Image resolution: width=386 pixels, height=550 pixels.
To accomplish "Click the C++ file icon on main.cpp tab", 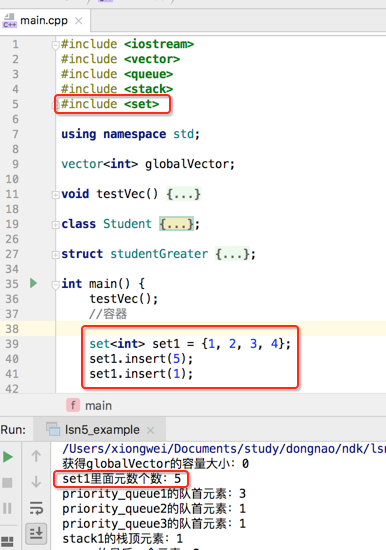I will click(x=9, y=21).
